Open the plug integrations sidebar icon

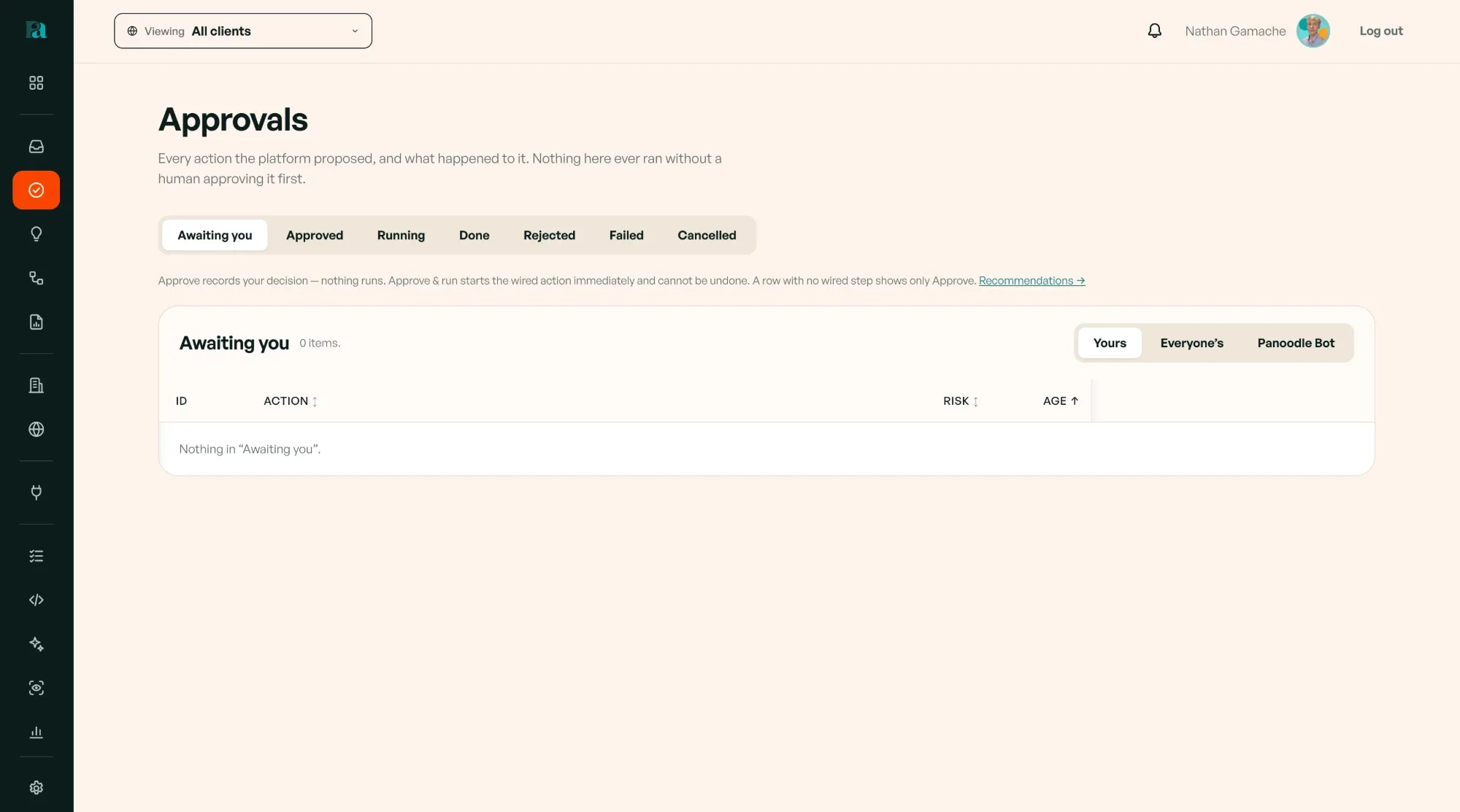[36, 492]
